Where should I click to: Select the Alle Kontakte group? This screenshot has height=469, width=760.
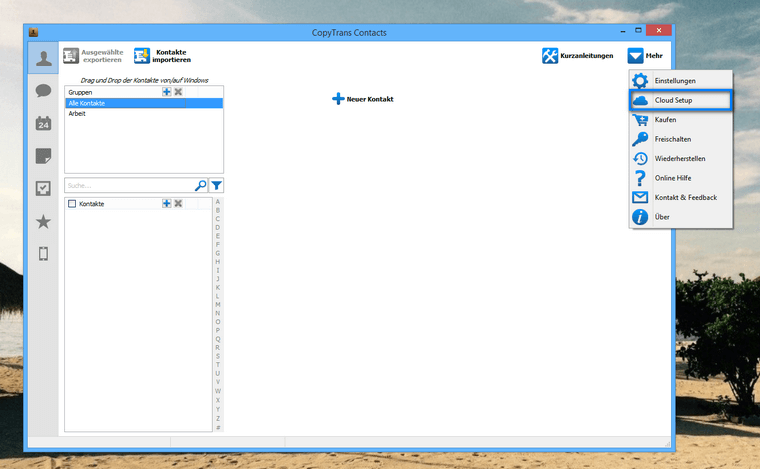pos(144,103)
